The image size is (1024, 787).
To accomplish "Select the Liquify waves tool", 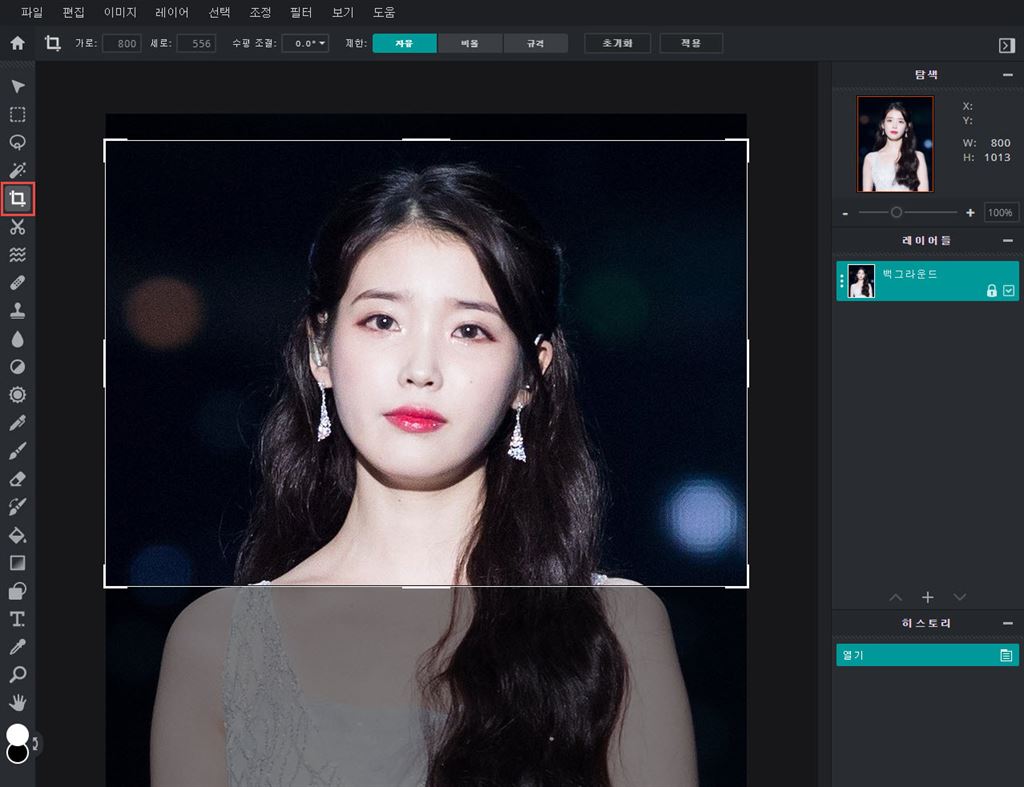I will pos(18,255).
